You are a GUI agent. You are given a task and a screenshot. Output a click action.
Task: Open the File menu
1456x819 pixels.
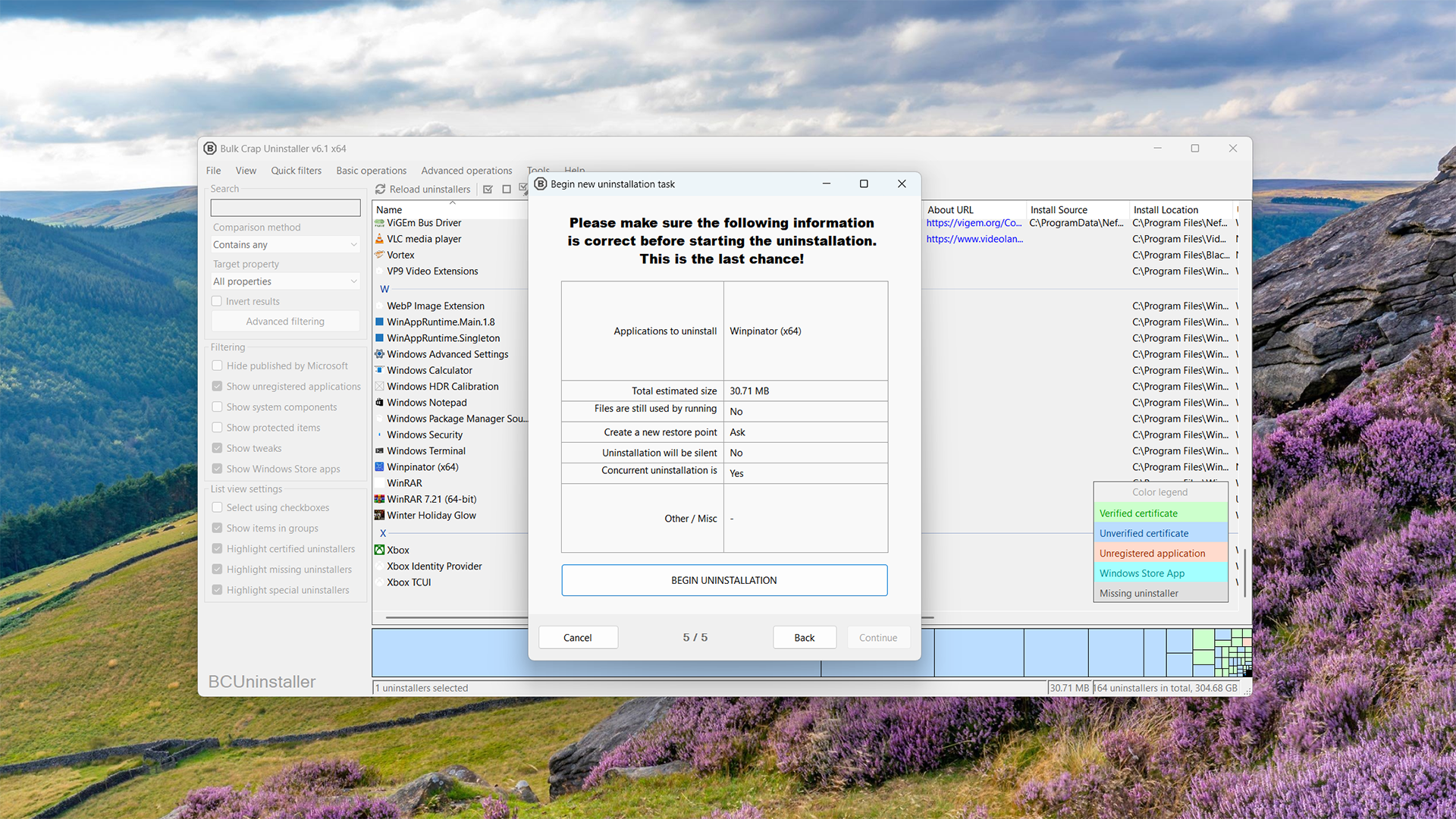pos(214,171)
